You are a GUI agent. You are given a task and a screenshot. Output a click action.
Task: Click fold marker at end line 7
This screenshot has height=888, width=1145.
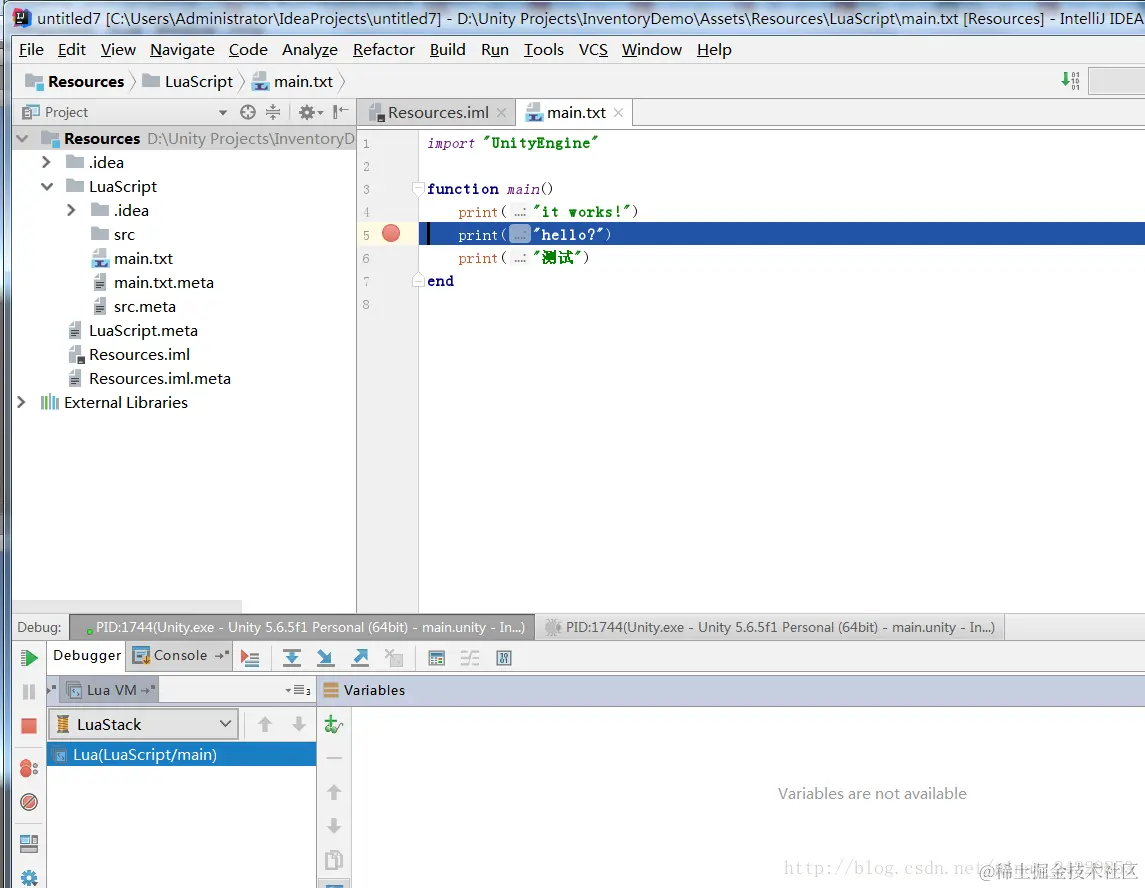point(418,280)
